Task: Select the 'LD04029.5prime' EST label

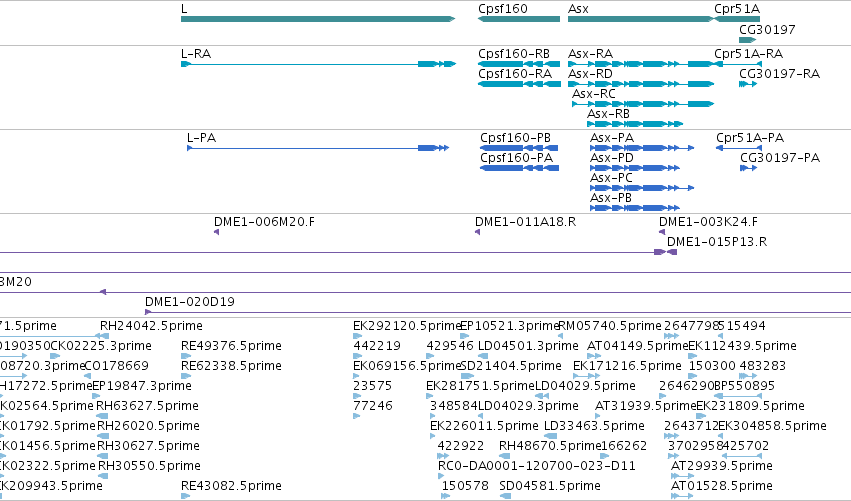Action: (x=585, y=386)
